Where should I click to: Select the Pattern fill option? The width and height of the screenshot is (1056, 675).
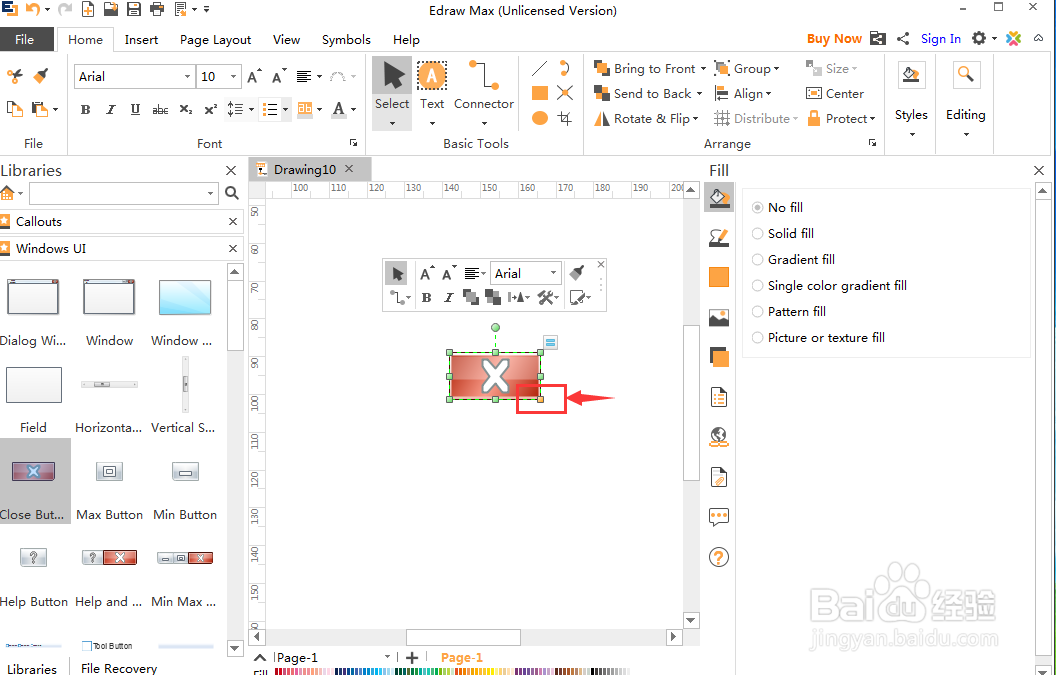tap(789, 311)
